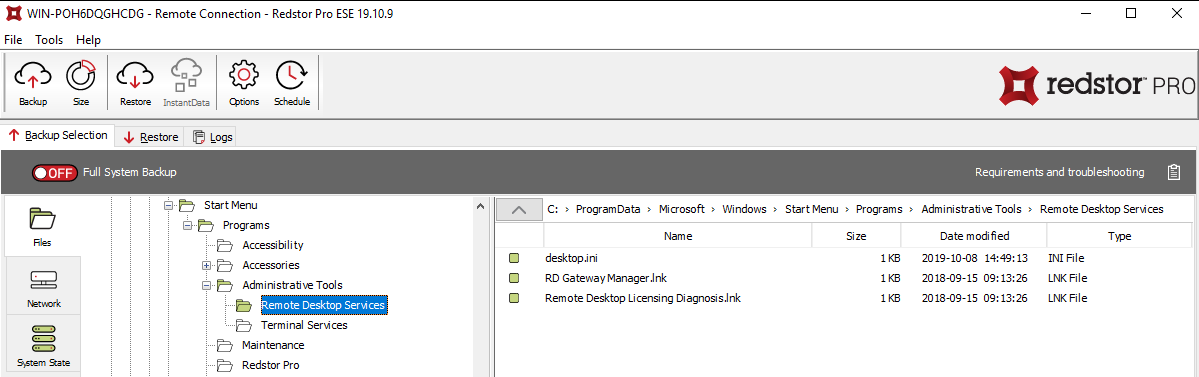Go up one folder level button

pos(518,210)
